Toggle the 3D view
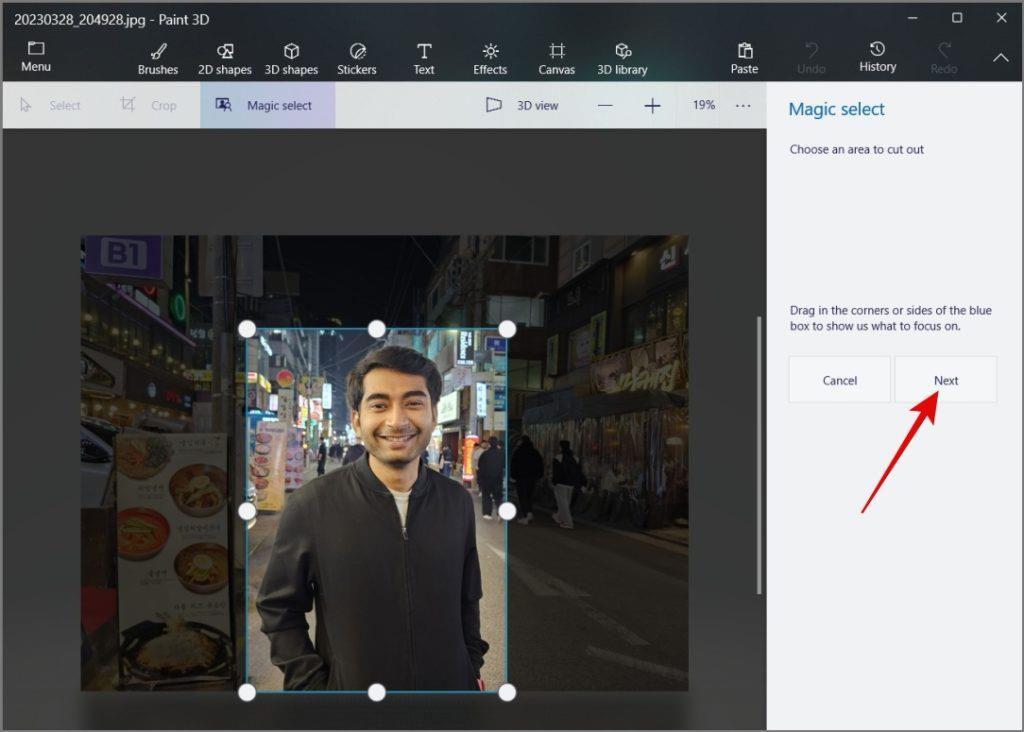Image resolution: width=1024 pixels, height=732 pixels. [522, 105]
